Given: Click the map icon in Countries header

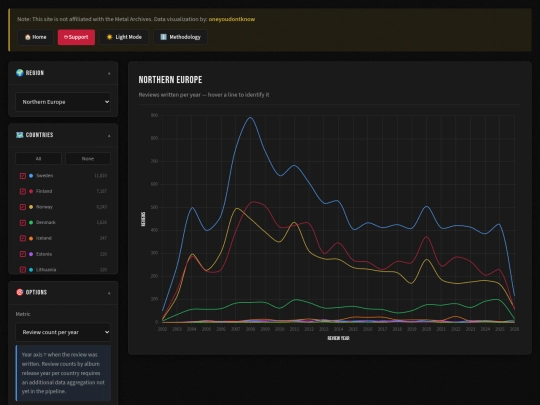Looking at the screenshot, I should coord(20,135).
